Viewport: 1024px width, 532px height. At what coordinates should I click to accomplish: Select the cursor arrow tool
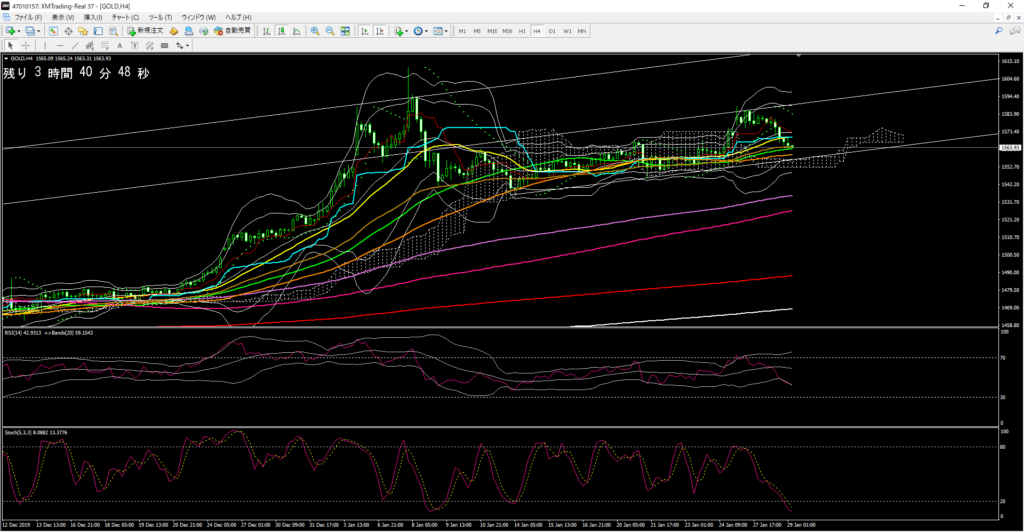10,45
